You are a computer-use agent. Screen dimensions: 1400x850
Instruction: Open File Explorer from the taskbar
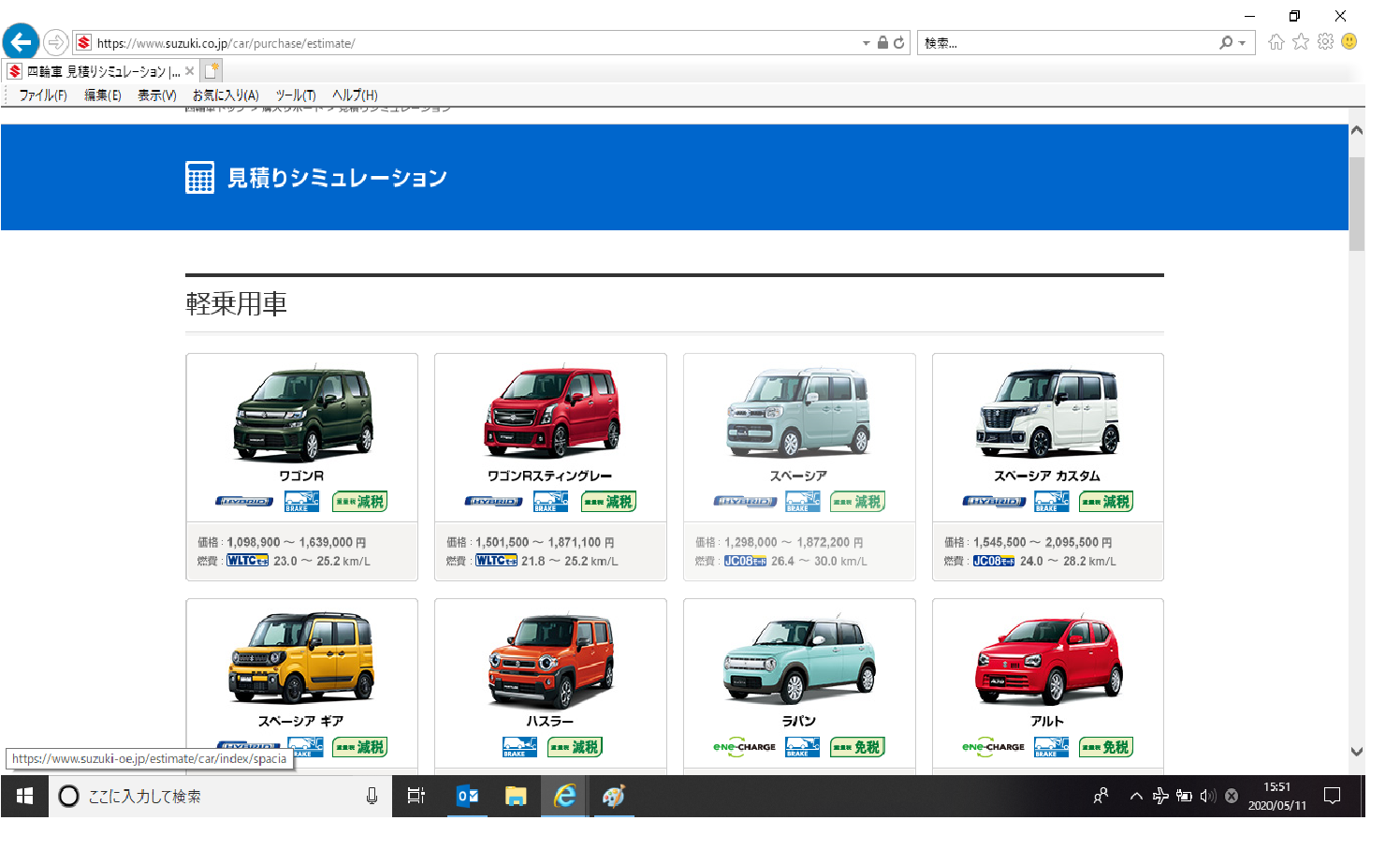coord(516,796)
